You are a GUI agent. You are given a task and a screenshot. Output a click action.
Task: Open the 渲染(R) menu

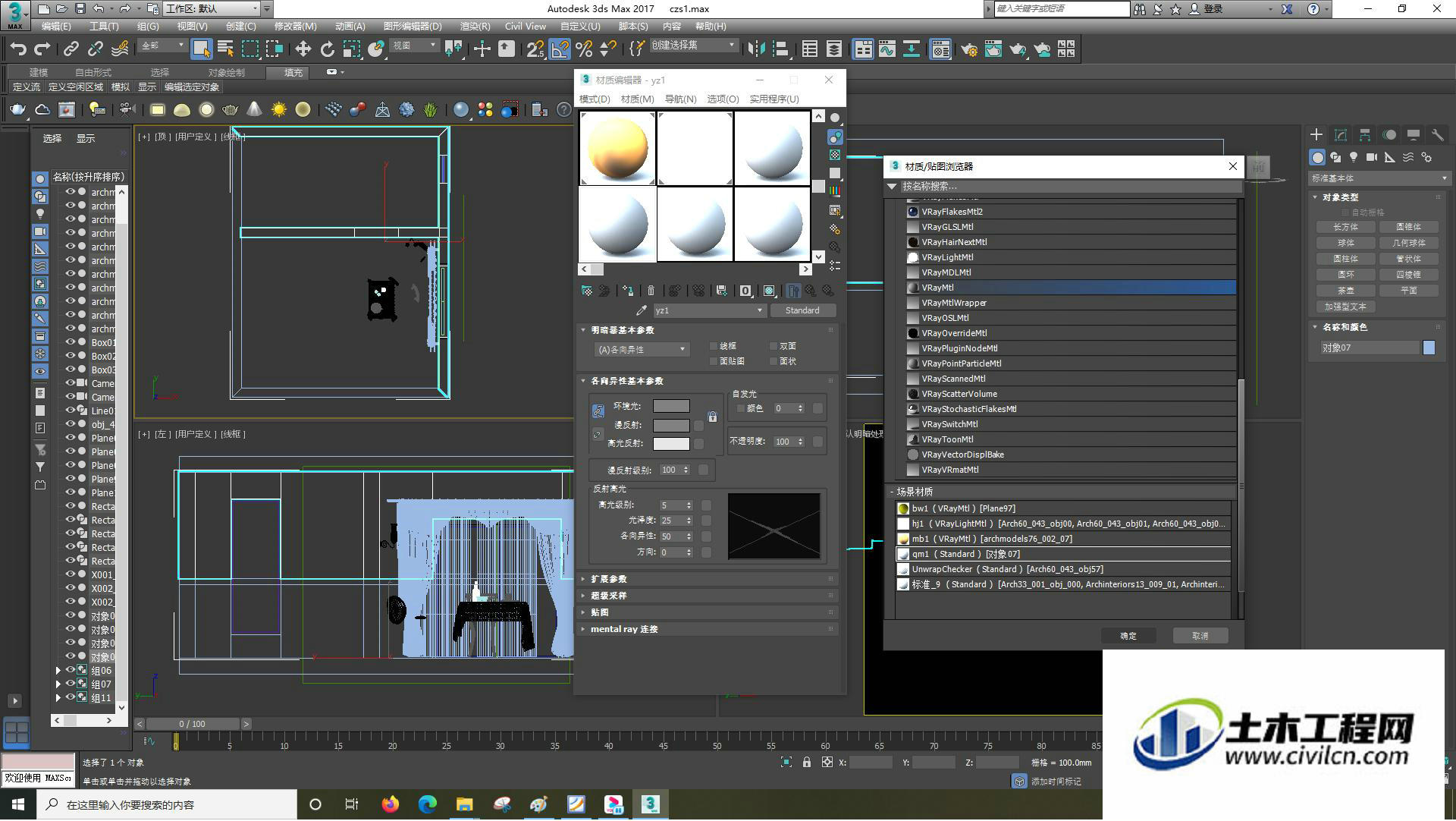point(475,26)
